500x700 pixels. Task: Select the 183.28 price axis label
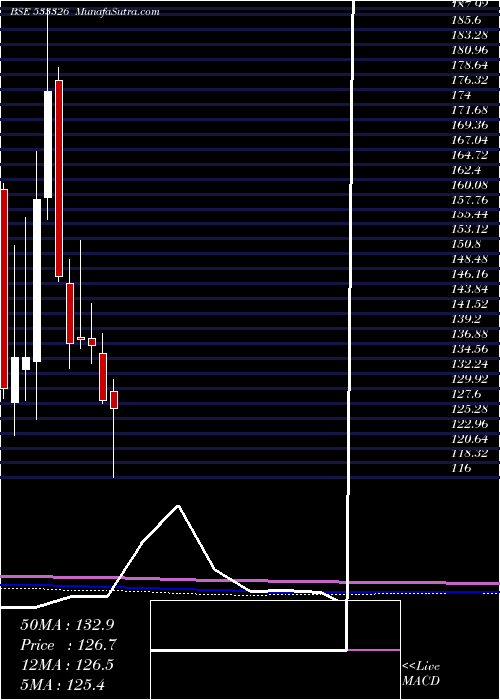click(x=470, y=35)
